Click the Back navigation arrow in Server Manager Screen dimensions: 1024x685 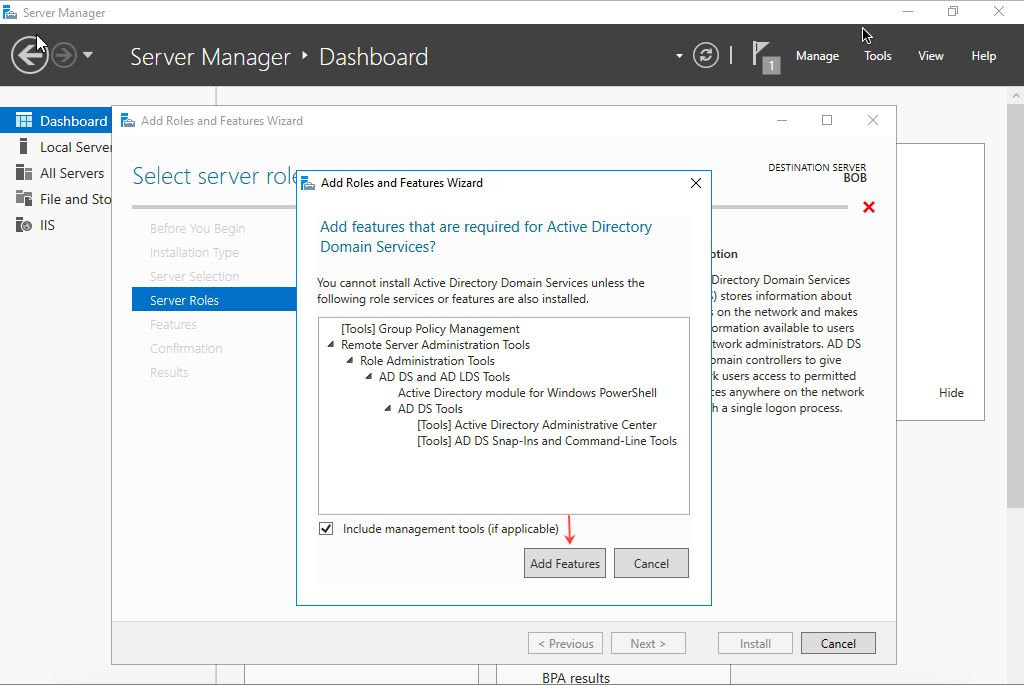(x=29, y=56)
